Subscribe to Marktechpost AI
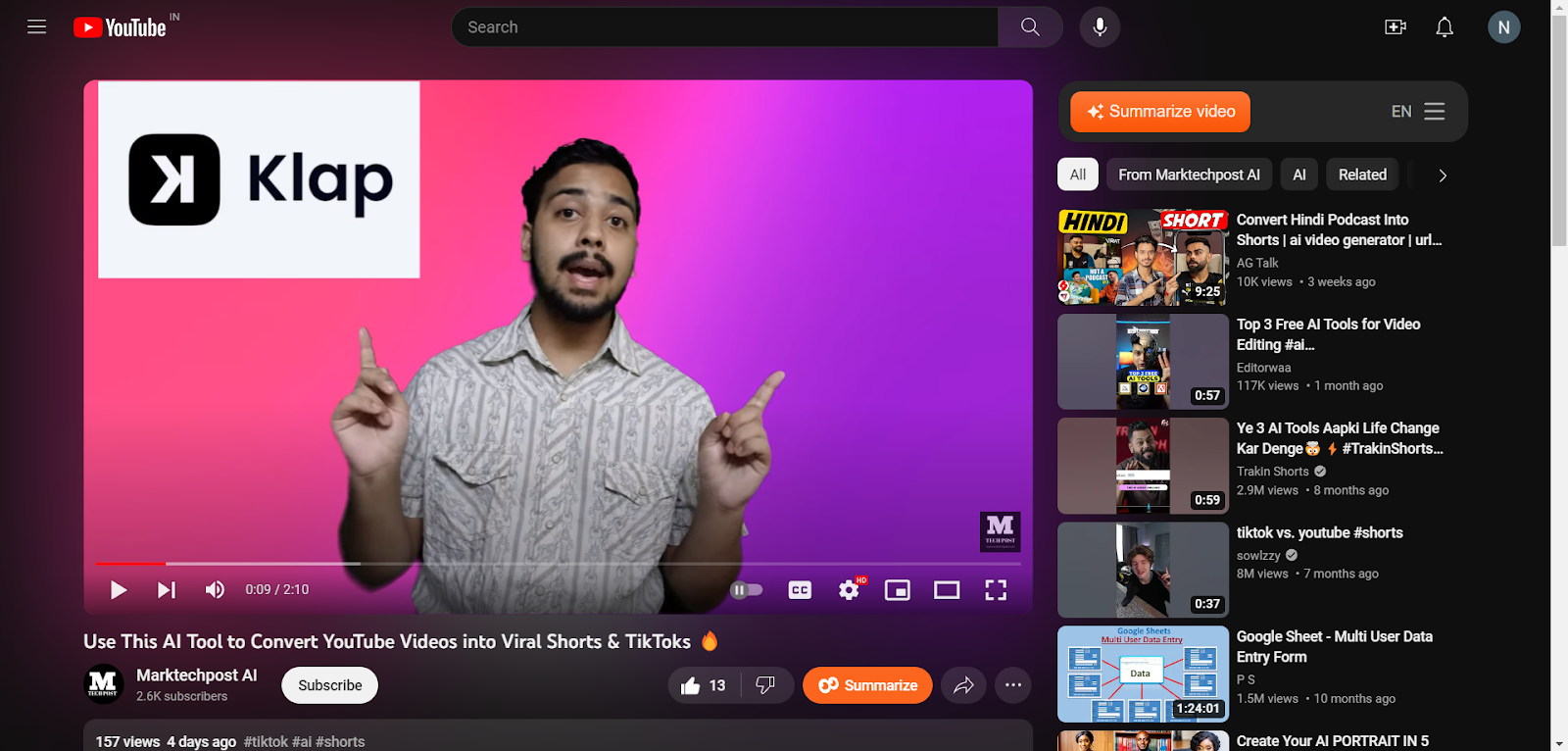The width and height of the screenshot is (1568, 751). 329,685
